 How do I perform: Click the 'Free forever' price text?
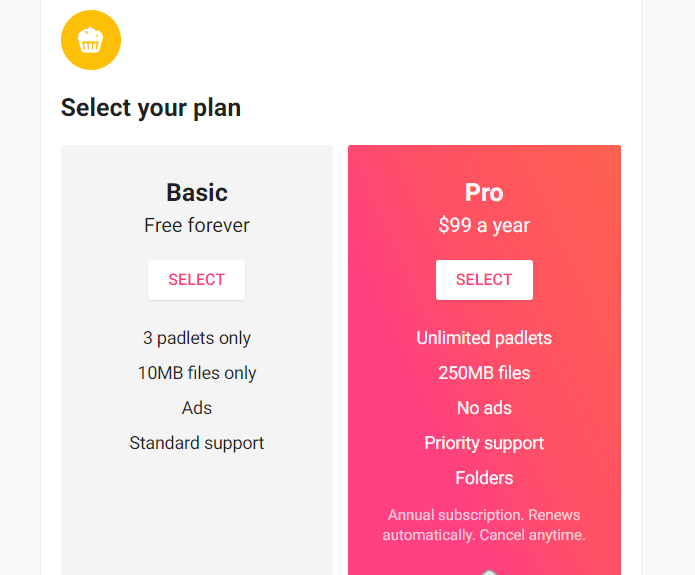click(197, 225)
